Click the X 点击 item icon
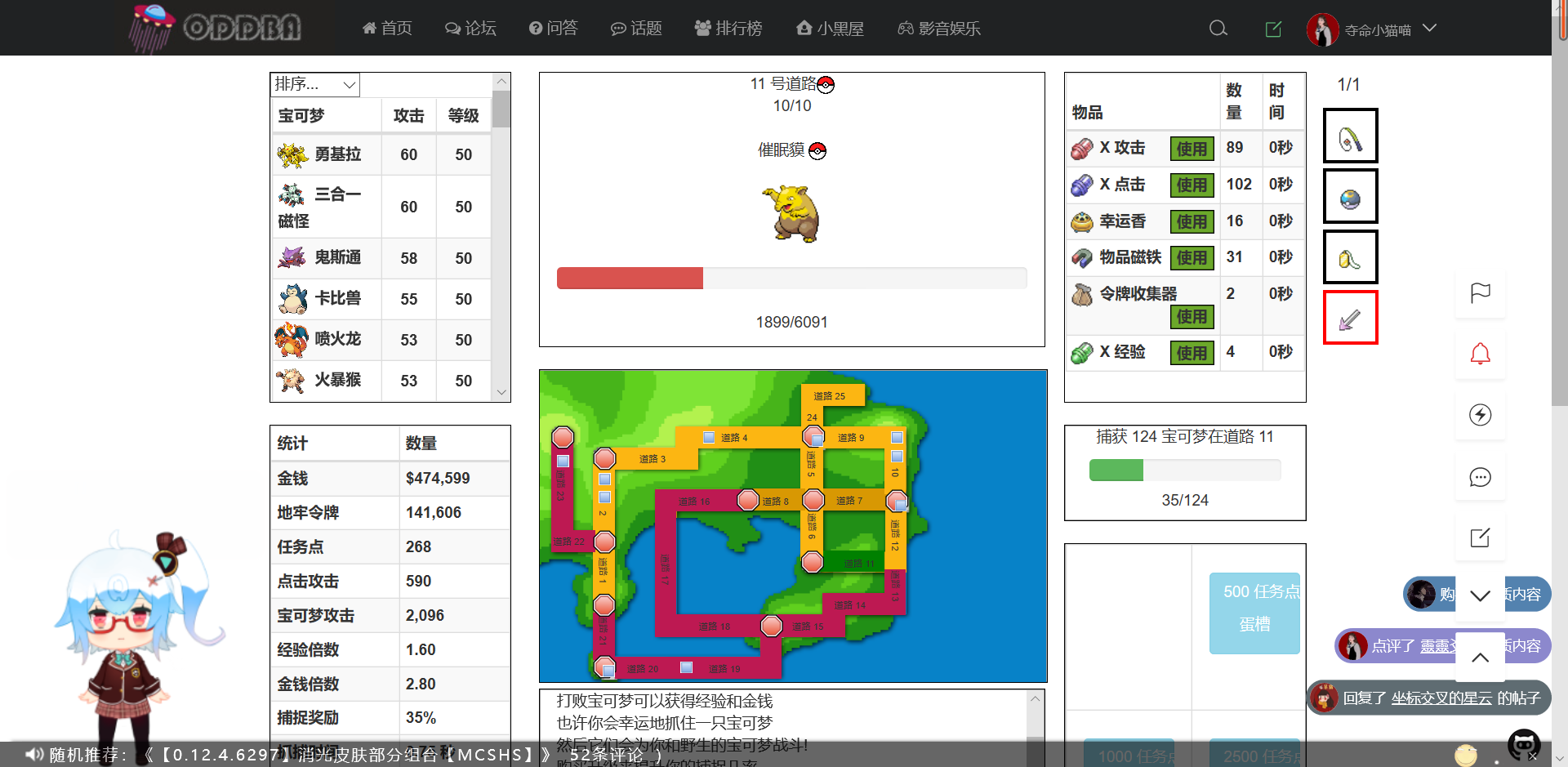The image size is (1568, 767). [1082, 185]
